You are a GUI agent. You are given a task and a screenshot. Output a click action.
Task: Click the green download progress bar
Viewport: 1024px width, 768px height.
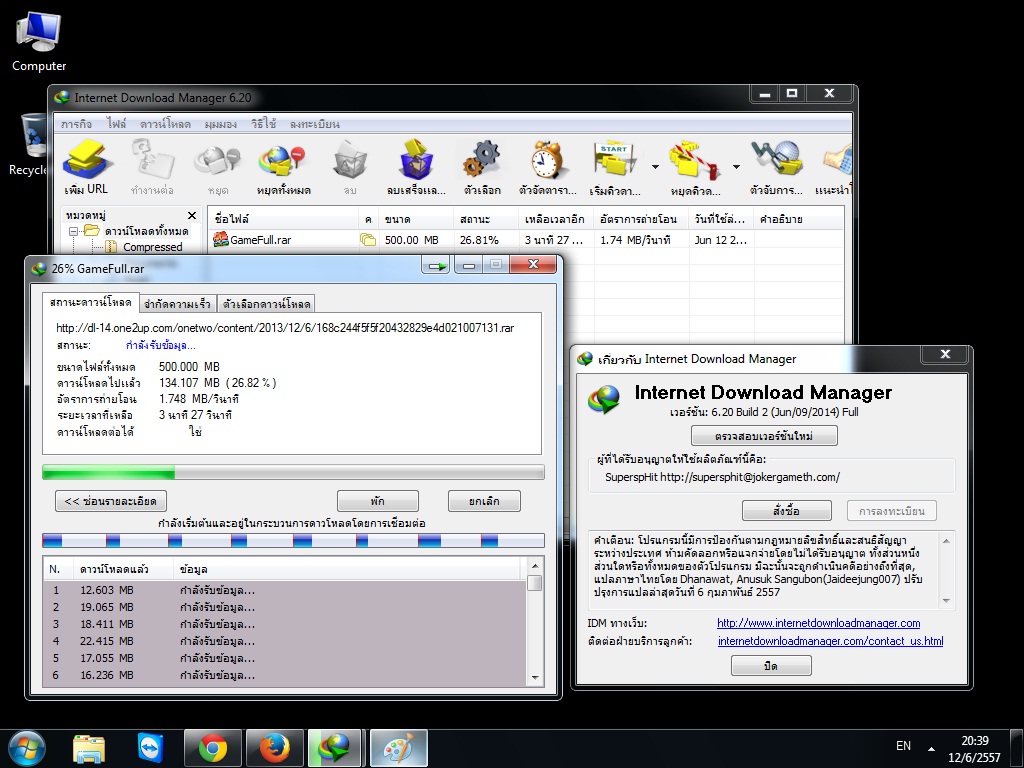(293, 472)
